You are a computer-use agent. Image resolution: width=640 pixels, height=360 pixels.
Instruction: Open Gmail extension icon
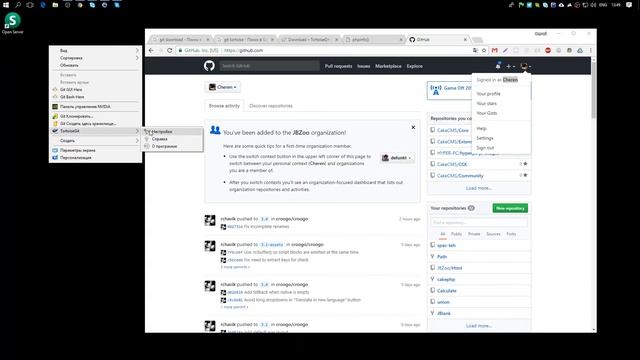coord(495,50)
